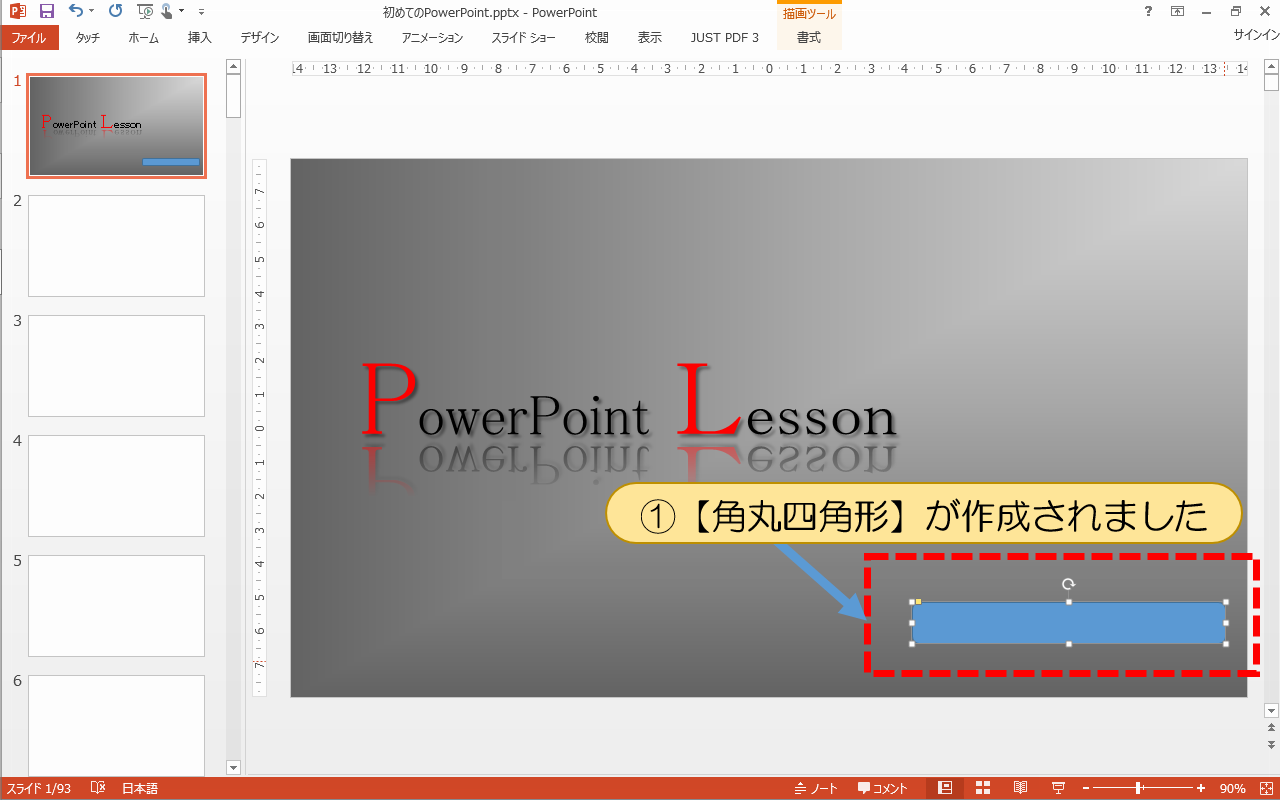Save the presentation with the floppy icon
The width and height of the screenshot is (1280, 800).
tap(46, 12)
